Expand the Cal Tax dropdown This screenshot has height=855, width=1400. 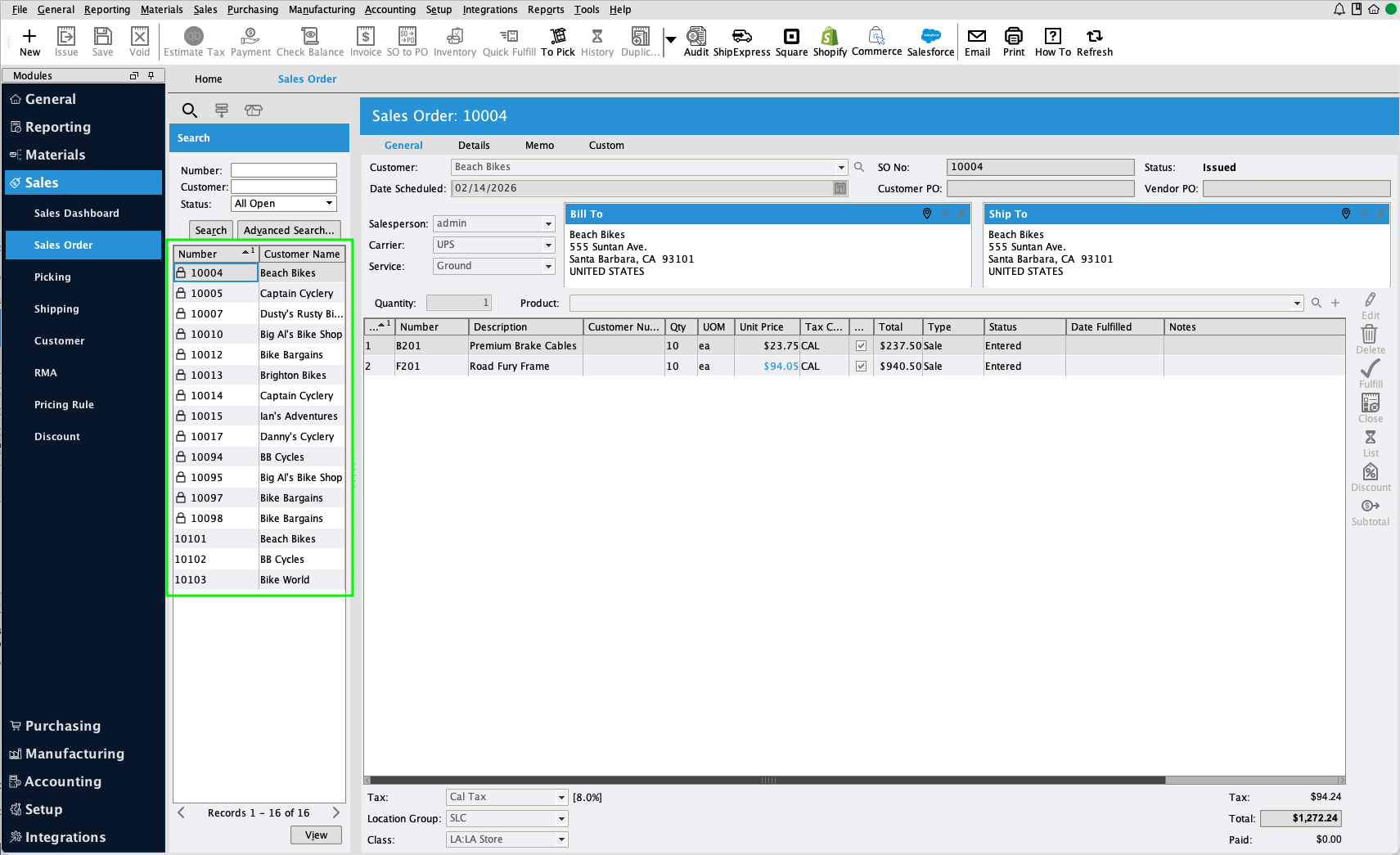561,797
